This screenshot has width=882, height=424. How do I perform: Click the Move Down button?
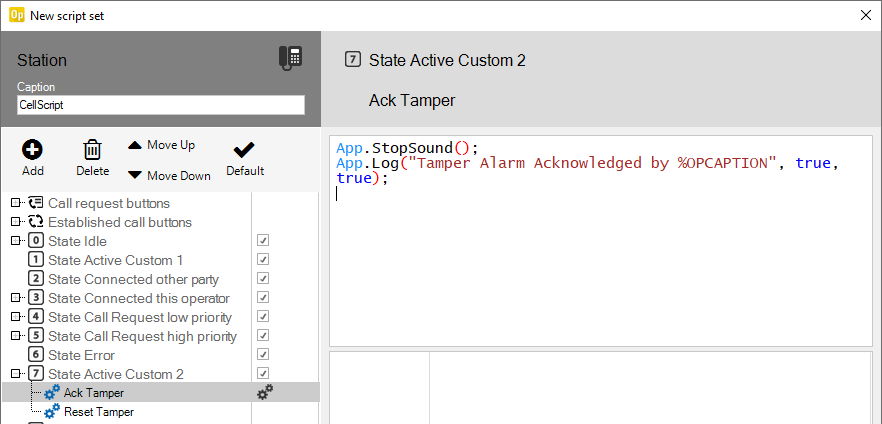[169, 176]
